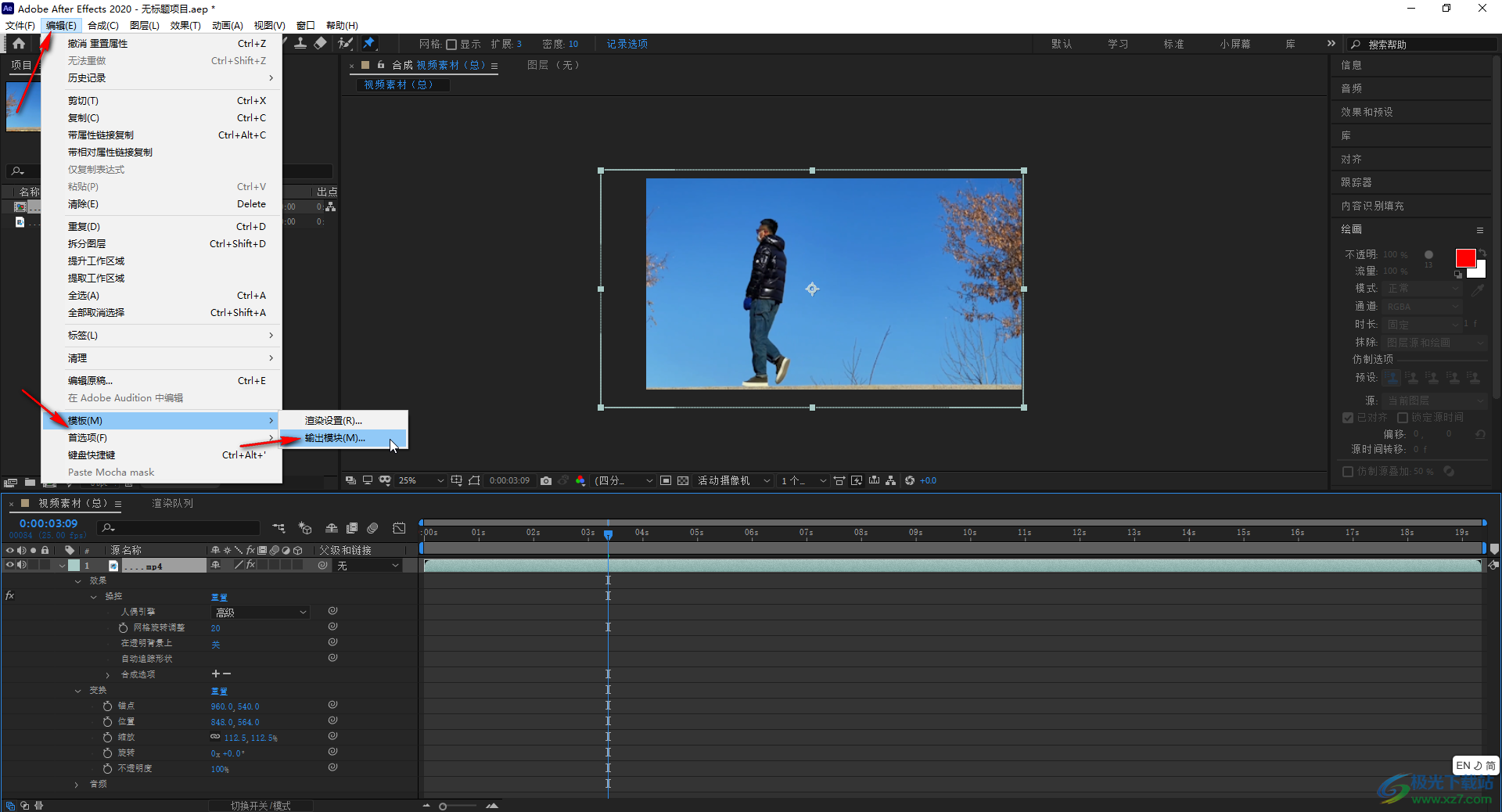This screenshot has width=1502, height=812.
Task: Enable the grid 显示 checkbox
Action: click(x=451, y=45)
